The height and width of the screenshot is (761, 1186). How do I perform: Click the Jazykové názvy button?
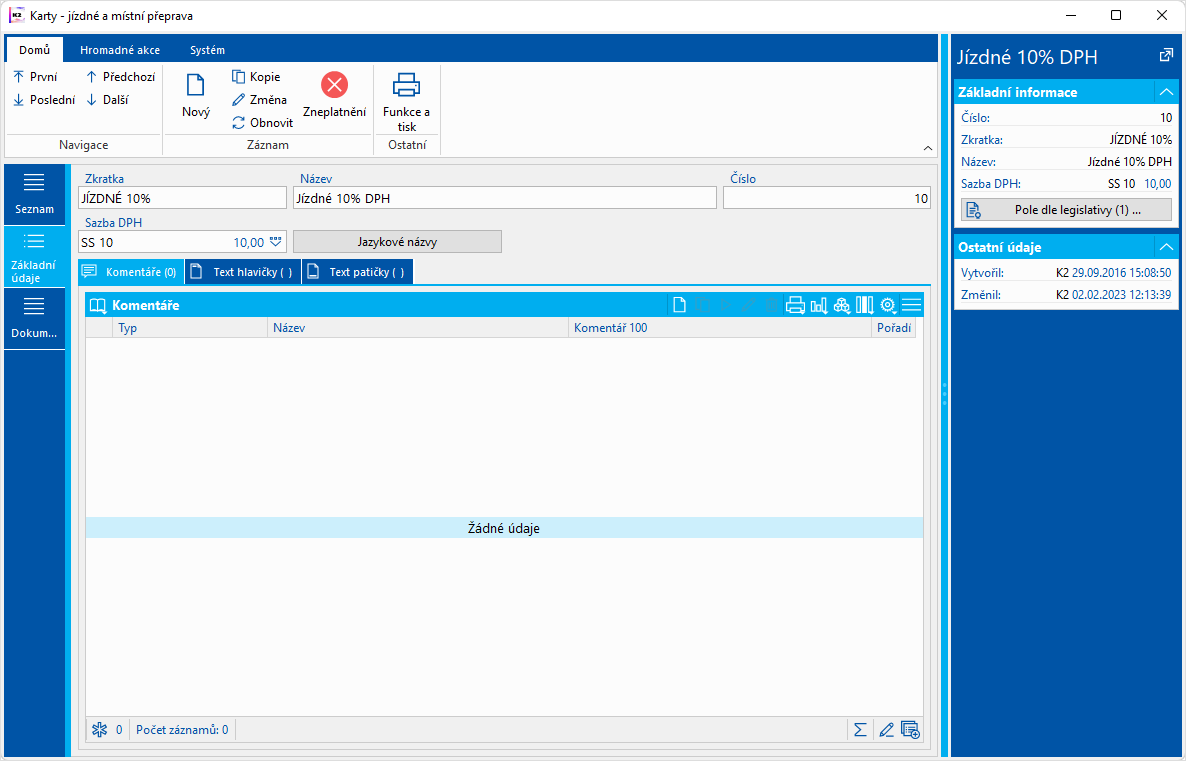point(397,242)
